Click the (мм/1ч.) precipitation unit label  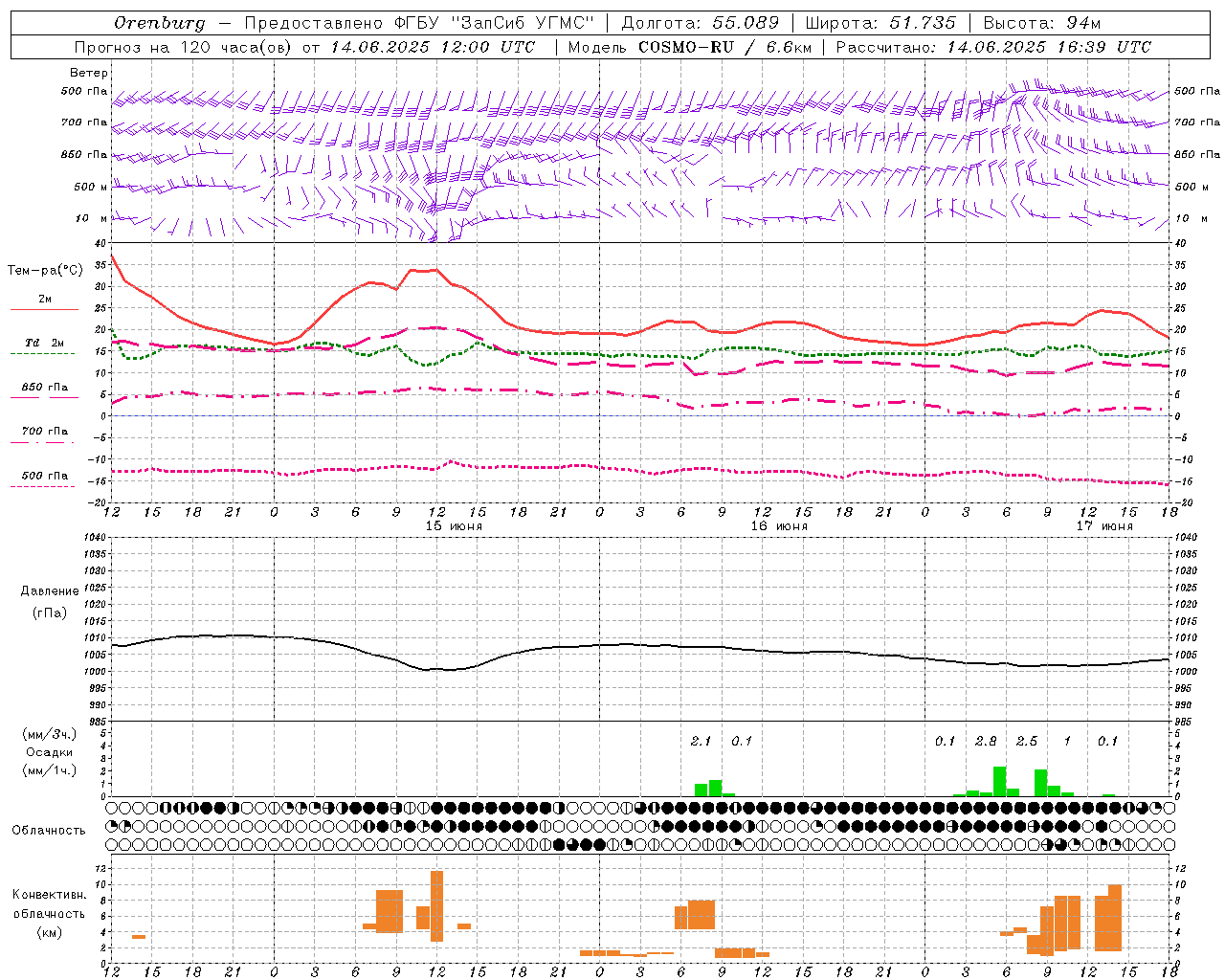50,770
